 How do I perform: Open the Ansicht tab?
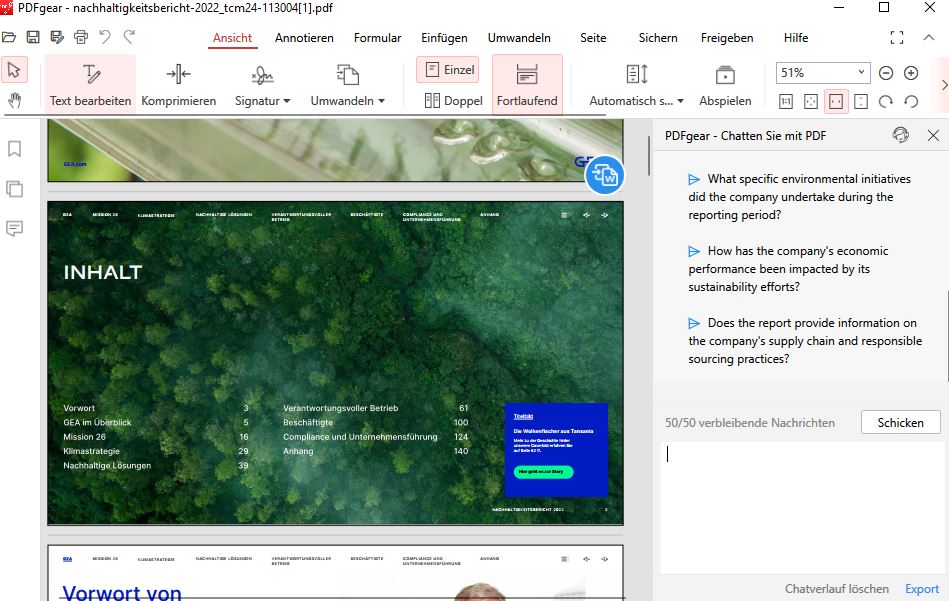232,38
